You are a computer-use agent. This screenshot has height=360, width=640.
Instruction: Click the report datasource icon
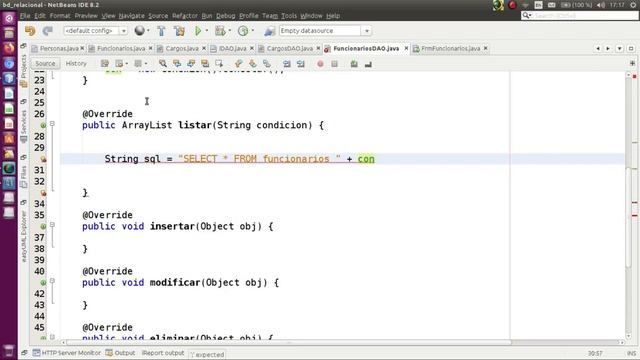(269, 31)
